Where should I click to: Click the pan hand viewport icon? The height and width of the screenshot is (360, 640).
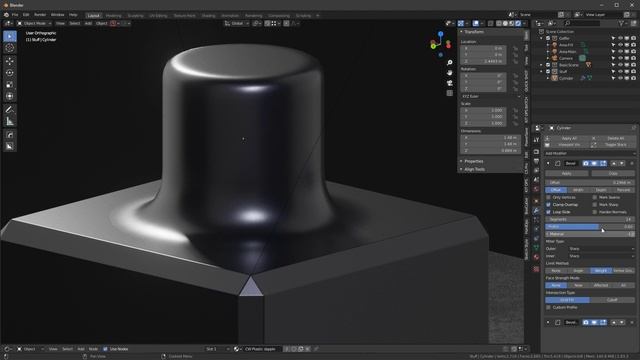449,73
